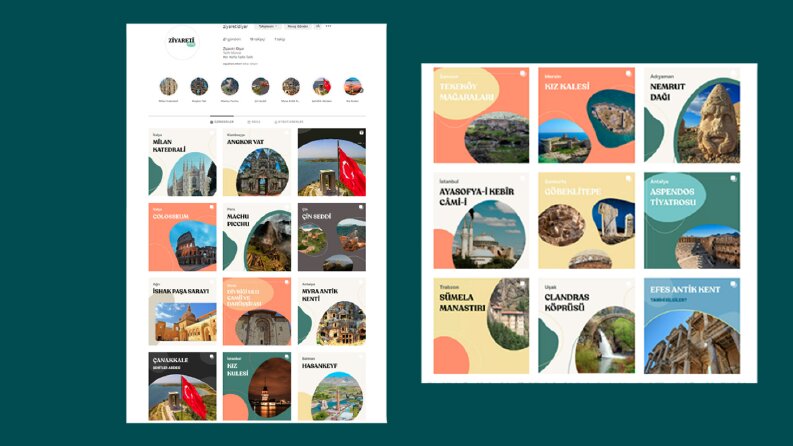Viewport: 793px width, 446px height.
Task: Open the Aspendos Tiyatrosu post
Action: pos(692,220)
